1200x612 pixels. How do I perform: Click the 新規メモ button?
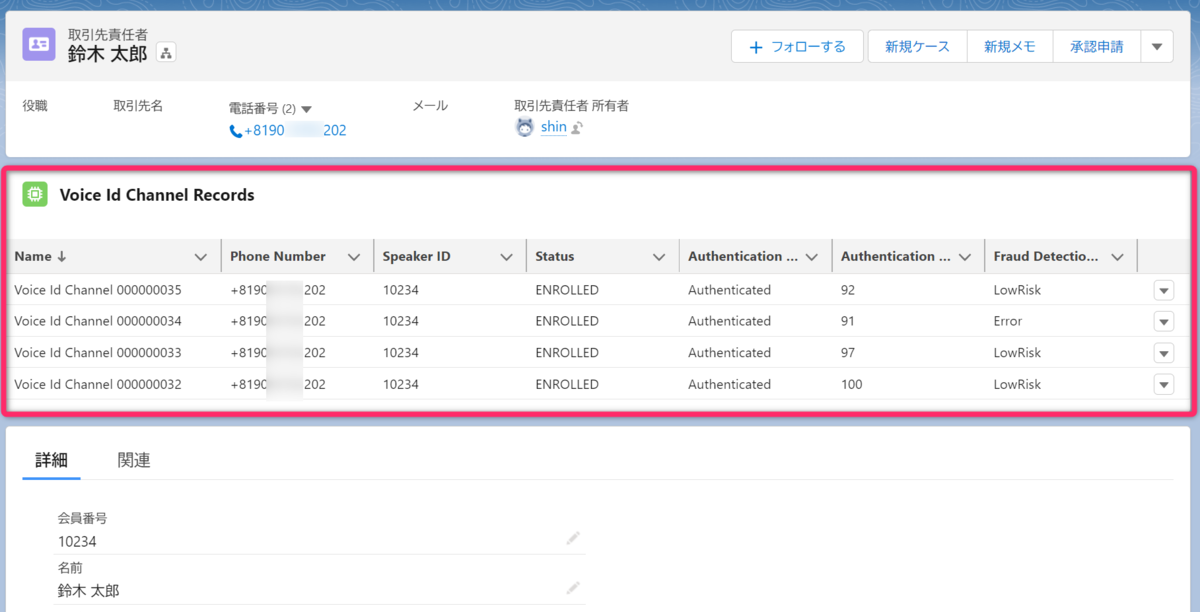pyautogui.click(x=1010, y=46)
